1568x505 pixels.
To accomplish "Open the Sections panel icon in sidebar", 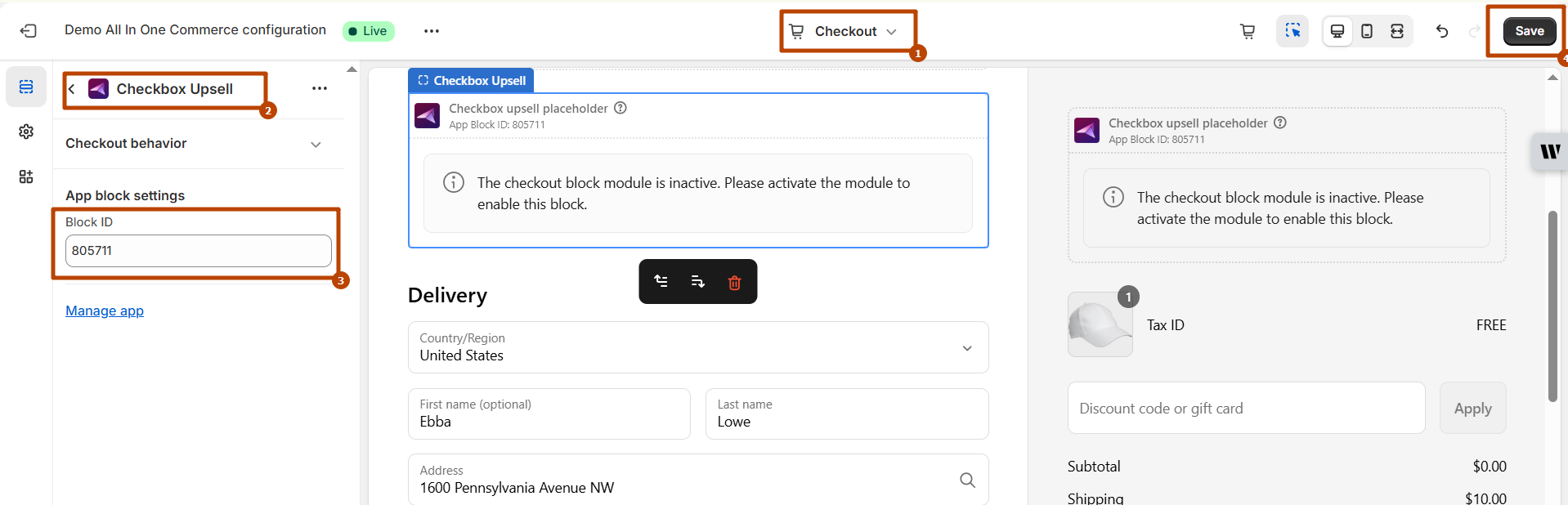I will [26, 87].
